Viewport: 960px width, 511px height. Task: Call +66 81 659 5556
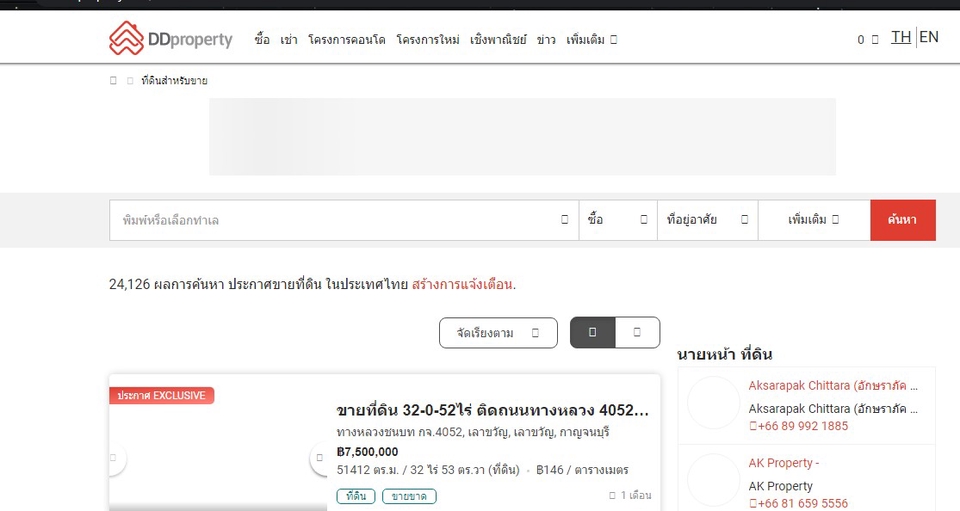799,503
